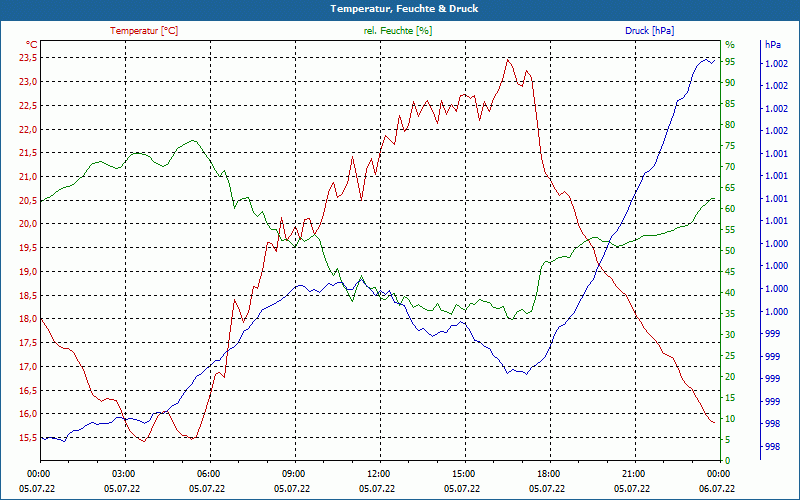Click the '21,5' temperature axis tick
The width and height of the screenshot is (800, 500).
(x=28, y=153)
